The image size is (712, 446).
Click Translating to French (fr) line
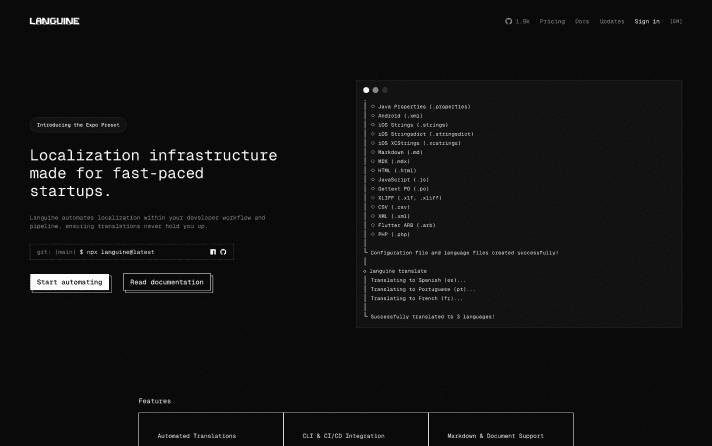point(417,298)
